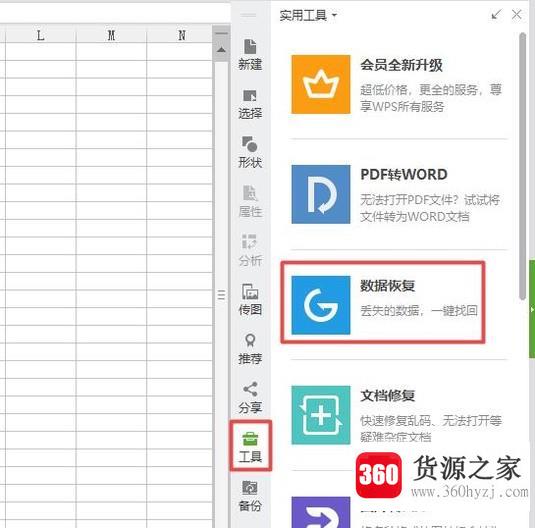Open the 形状 sidebar tool

coord(250,153)
